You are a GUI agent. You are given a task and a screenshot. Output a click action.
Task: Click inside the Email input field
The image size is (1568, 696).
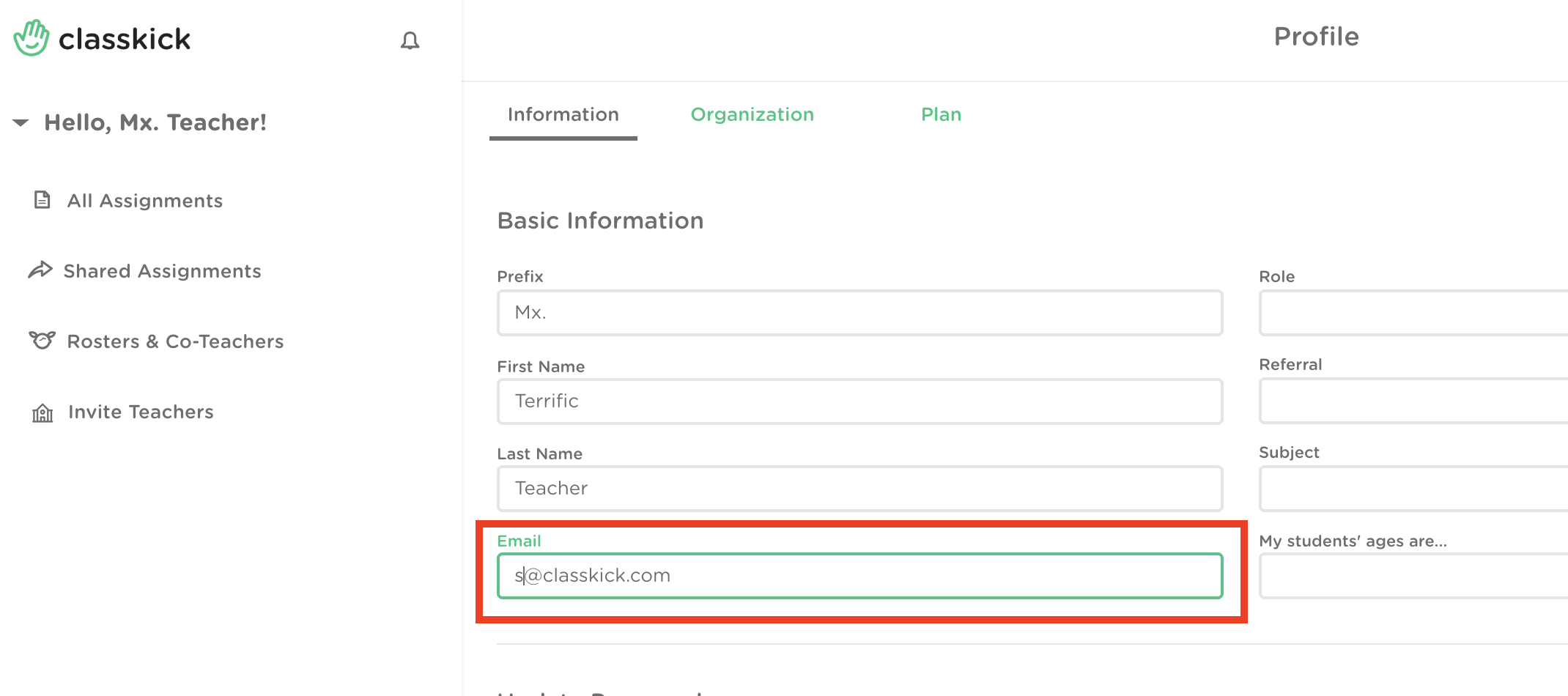tap(859, 576)
